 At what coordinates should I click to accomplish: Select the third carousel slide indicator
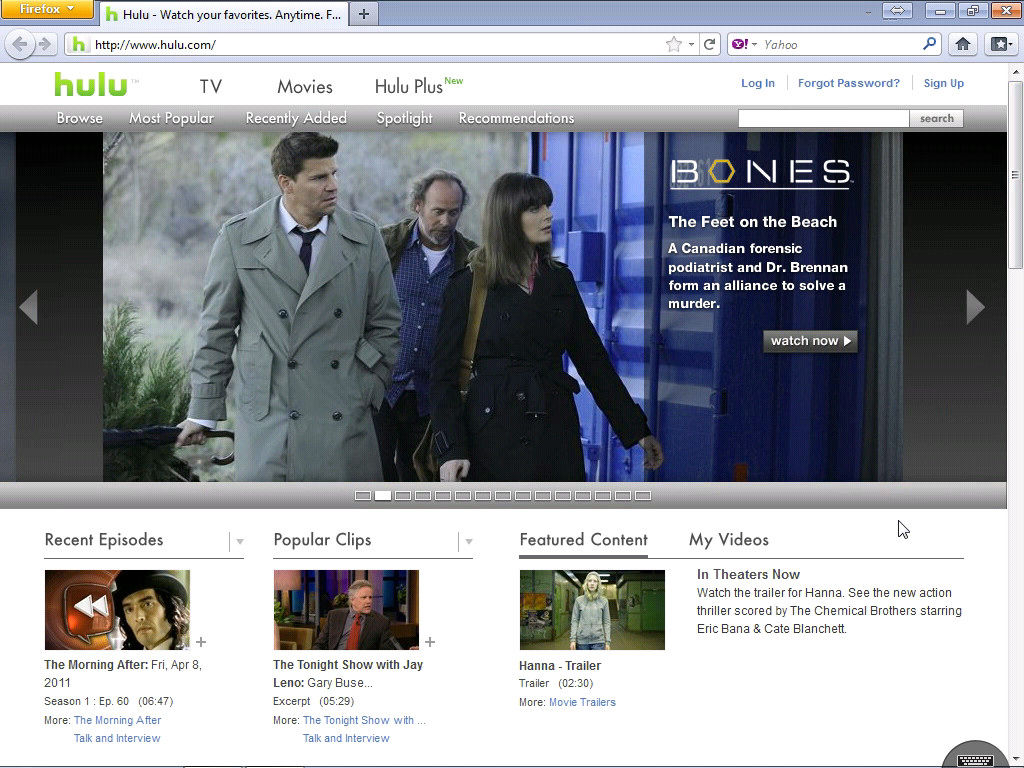coord(403,496)
